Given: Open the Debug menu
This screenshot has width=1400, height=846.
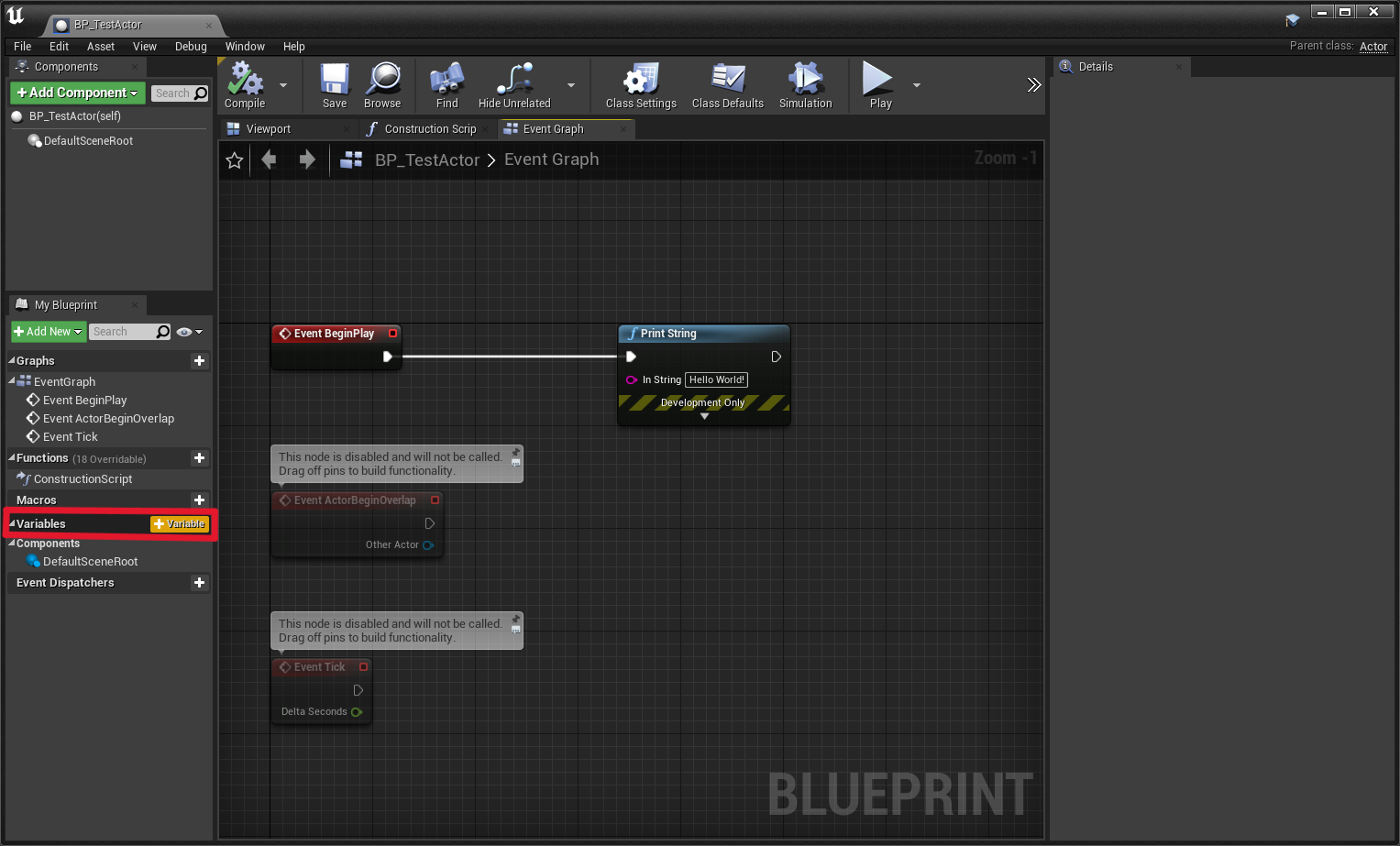Looking at the screenshot, I should (x=191, y=47).
